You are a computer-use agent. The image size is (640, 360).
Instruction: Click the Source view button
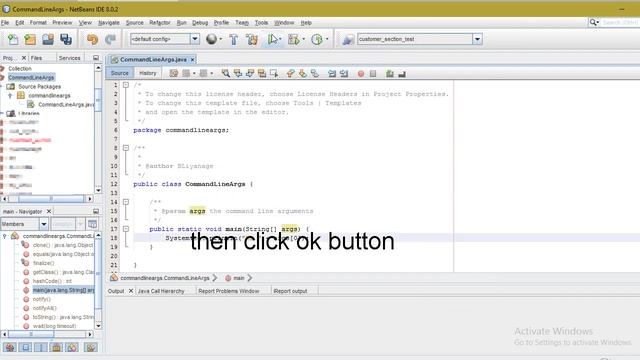[119, 73]
